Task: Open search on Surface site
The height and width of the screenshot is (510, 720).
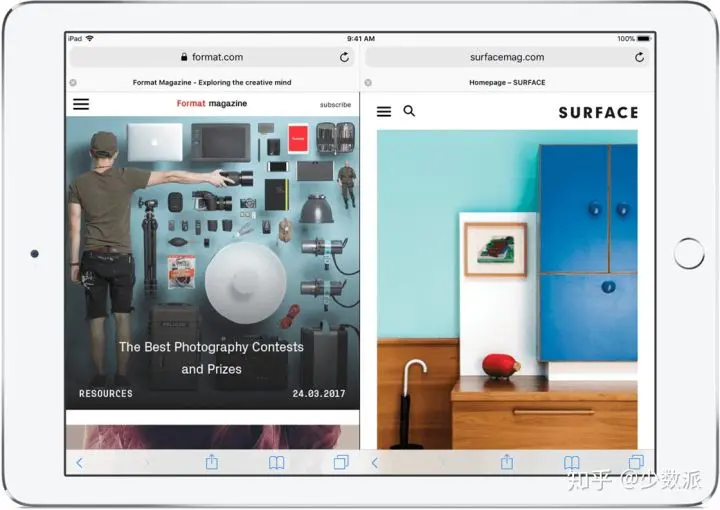Action: pos(409,111)
